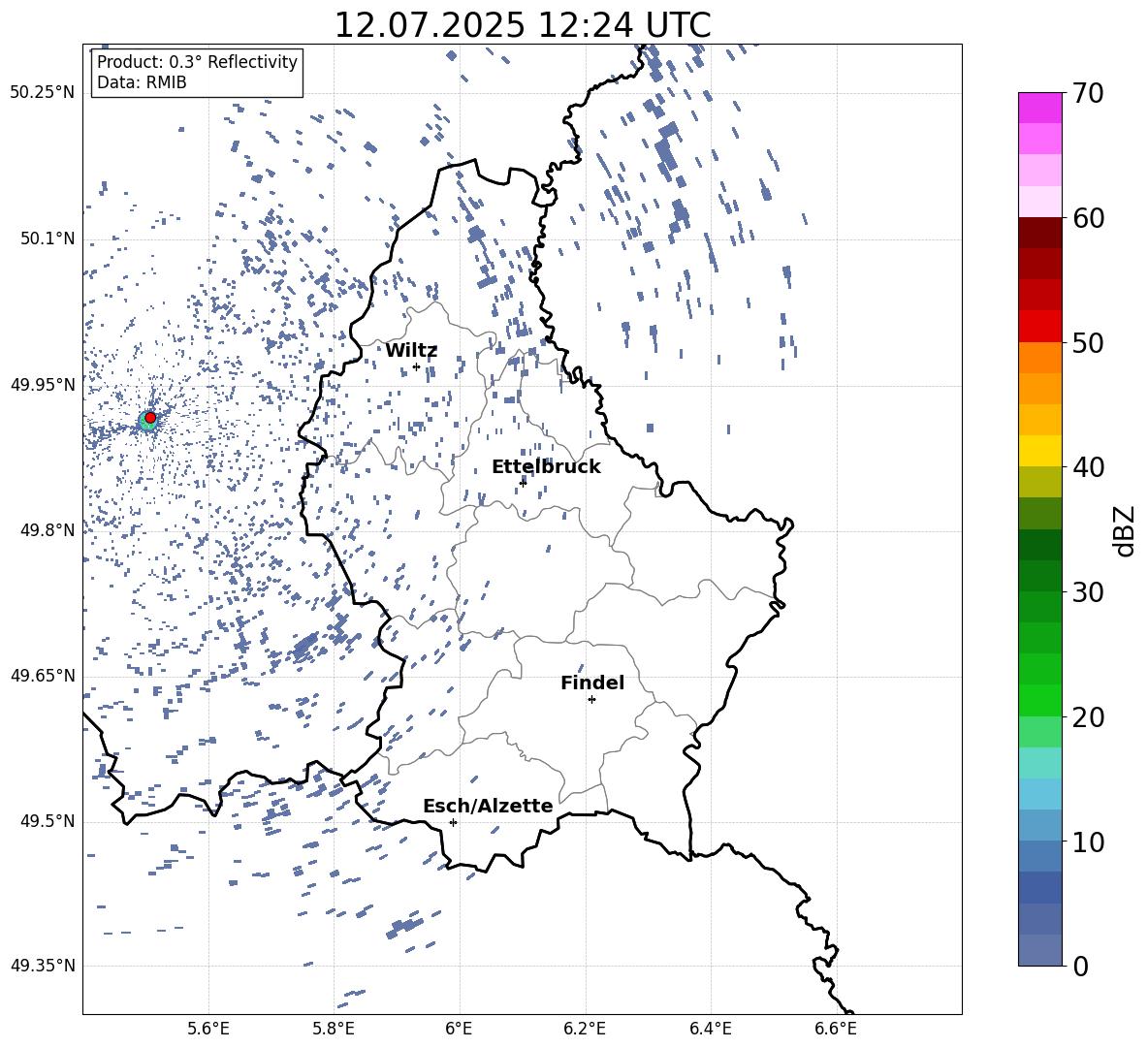The height and width of the screenshot is (1048, 1148).
Task: Click the Findel station cross marker
Action: click(591, 699)
